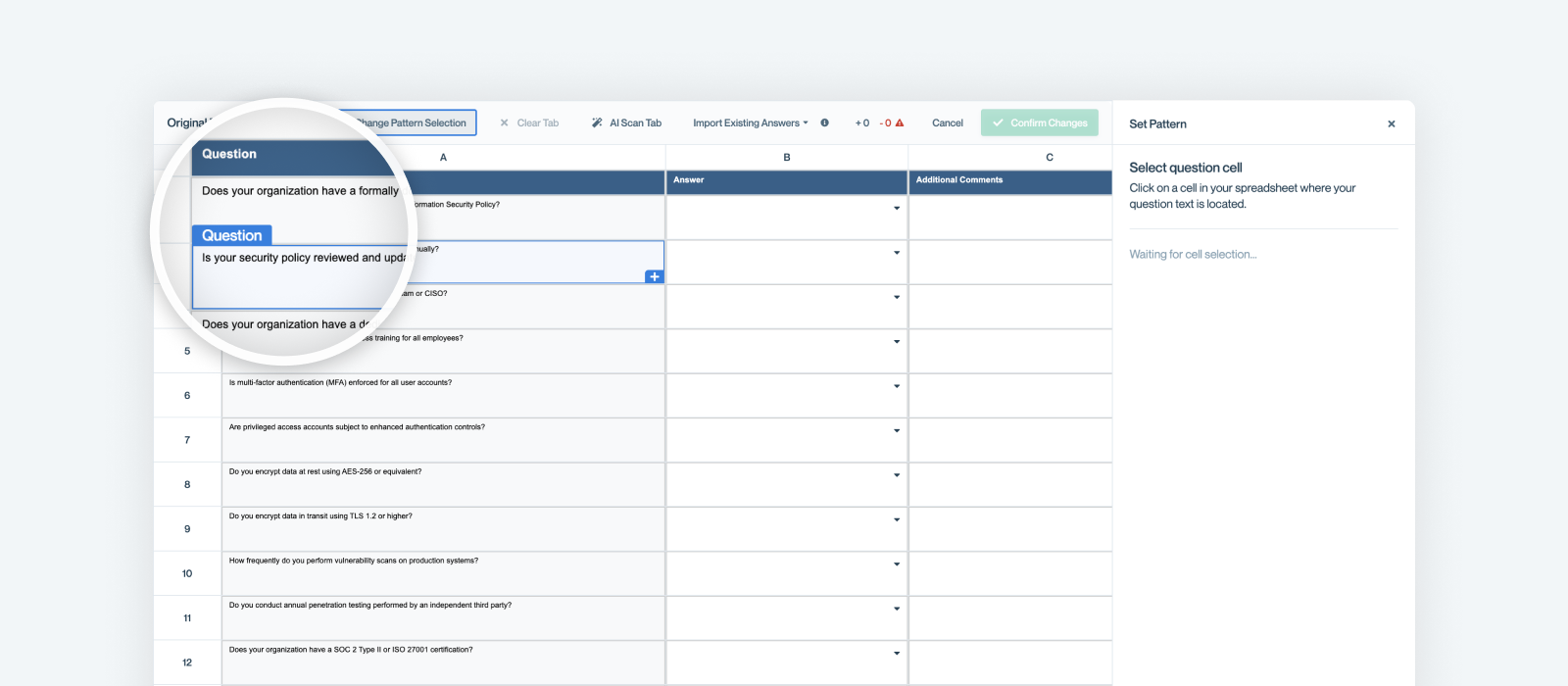Select row header 10
The height and width of the screenshot is (686, 1568).
click(187, 574)
